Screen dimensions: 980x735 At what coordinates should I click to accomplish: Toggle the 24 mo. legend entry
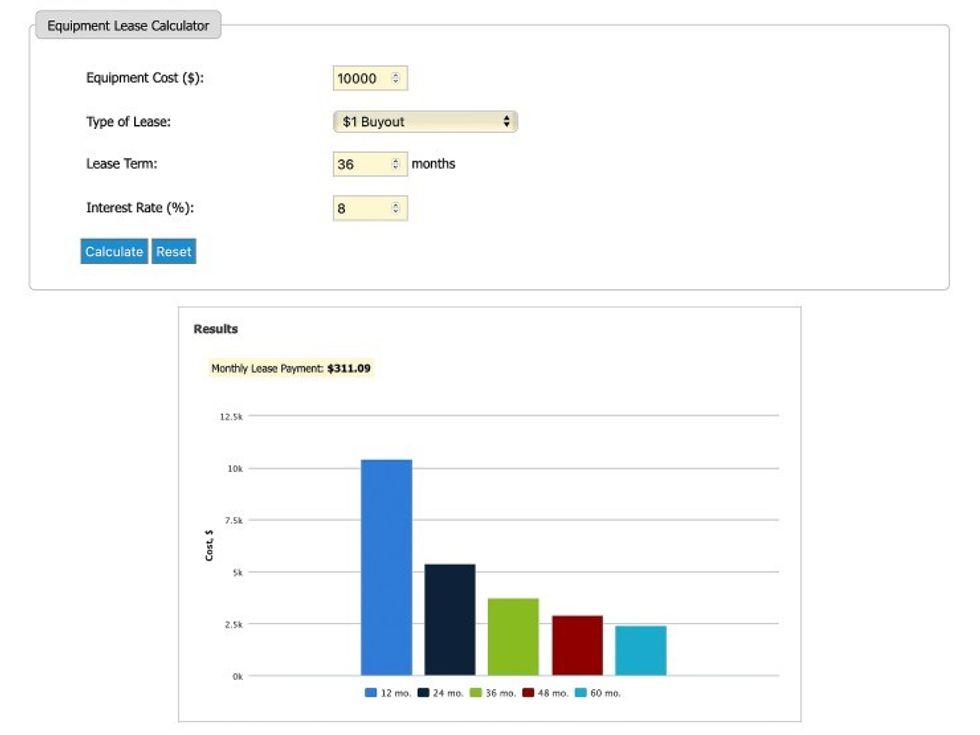(440, 692)
